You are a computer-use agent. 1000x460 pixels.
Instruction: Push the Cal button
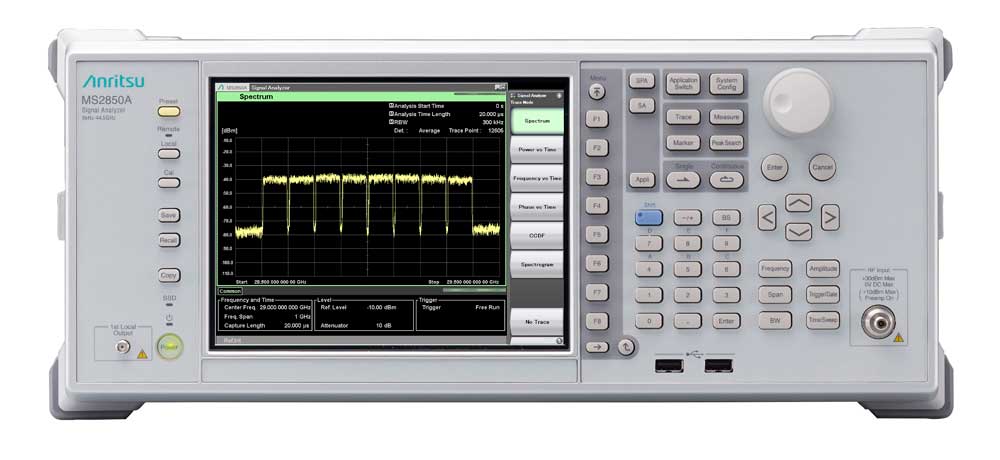(x=169, y=183)
